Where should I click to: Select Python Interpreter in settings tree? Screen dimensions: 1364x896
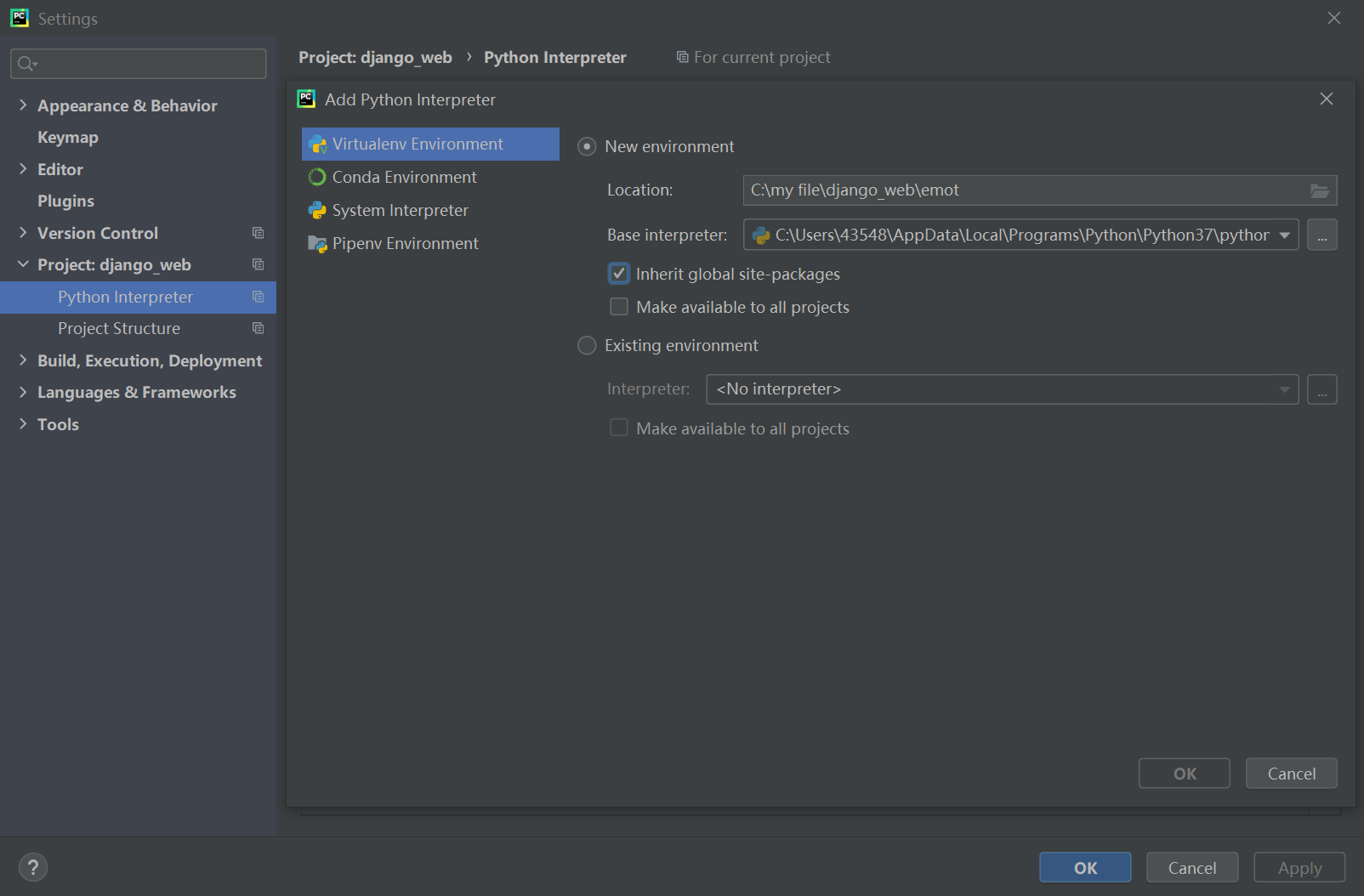pos(138,297)
